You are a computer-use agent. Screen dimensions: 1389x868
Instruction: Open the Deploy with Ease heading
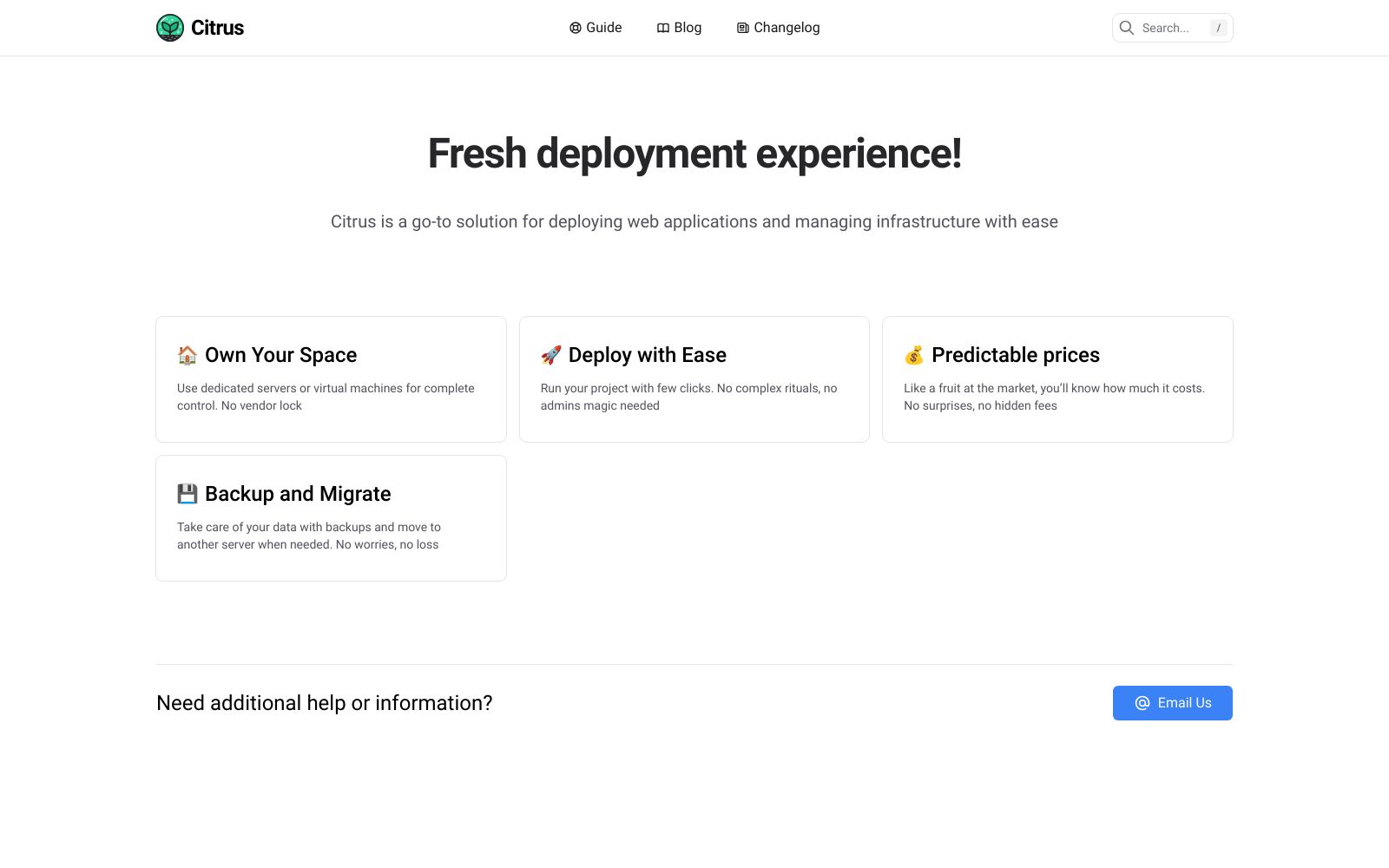click(x=648, y=355)
